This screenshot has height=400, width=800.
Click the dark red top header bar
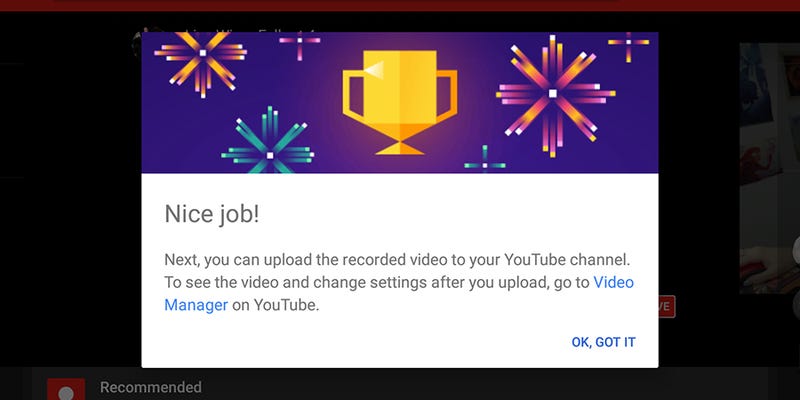[x=400, y=6]
